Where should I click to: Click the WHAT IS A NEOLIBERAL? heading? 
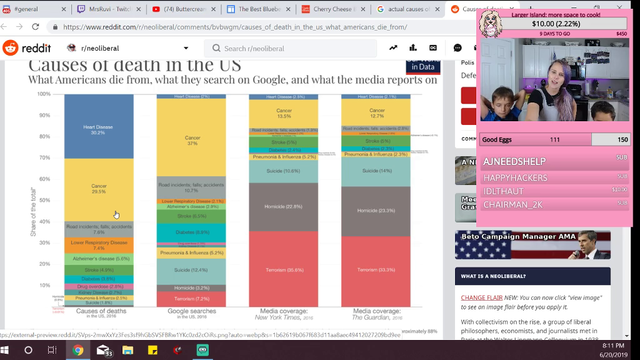(x=493, y=276)
